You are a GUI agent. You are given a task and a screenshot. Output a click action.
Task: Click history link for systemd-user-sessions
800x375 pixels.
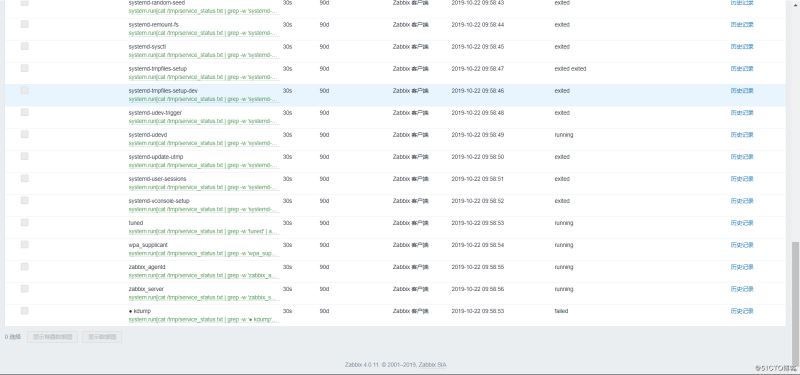click(742, 179)
